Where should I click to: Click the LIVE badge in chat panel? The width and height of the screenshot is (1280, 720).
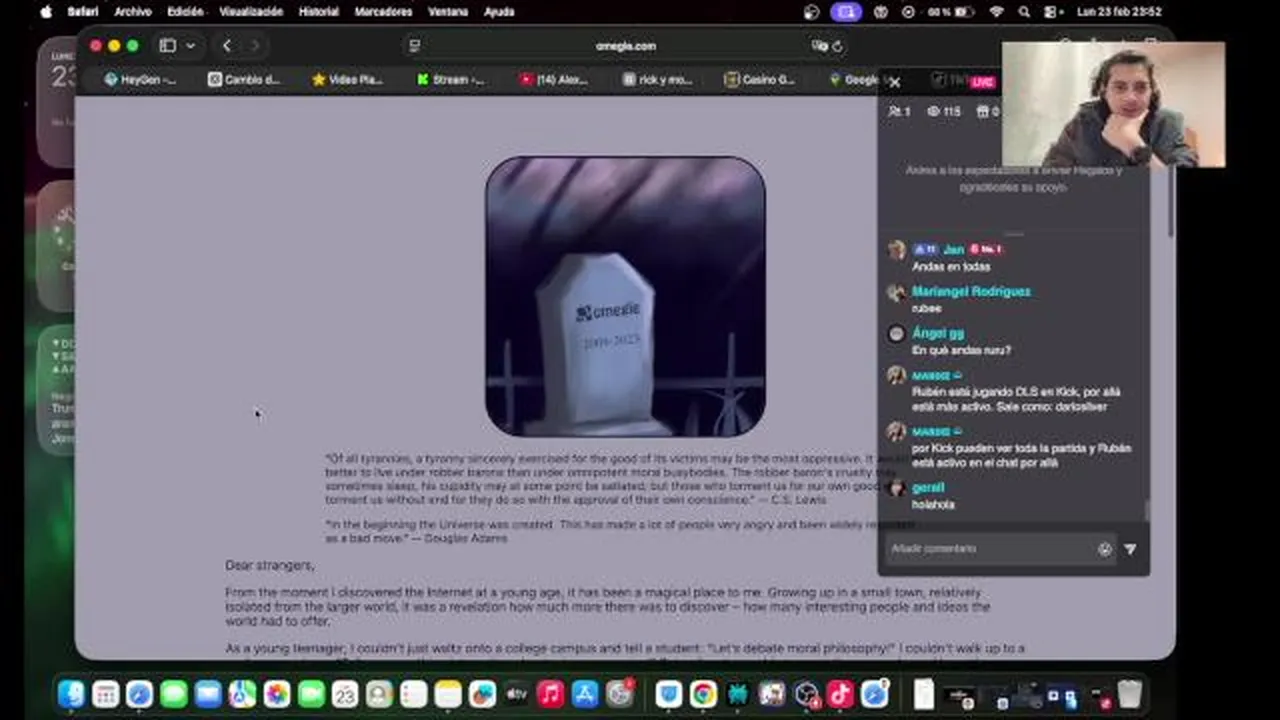point(982,82)
